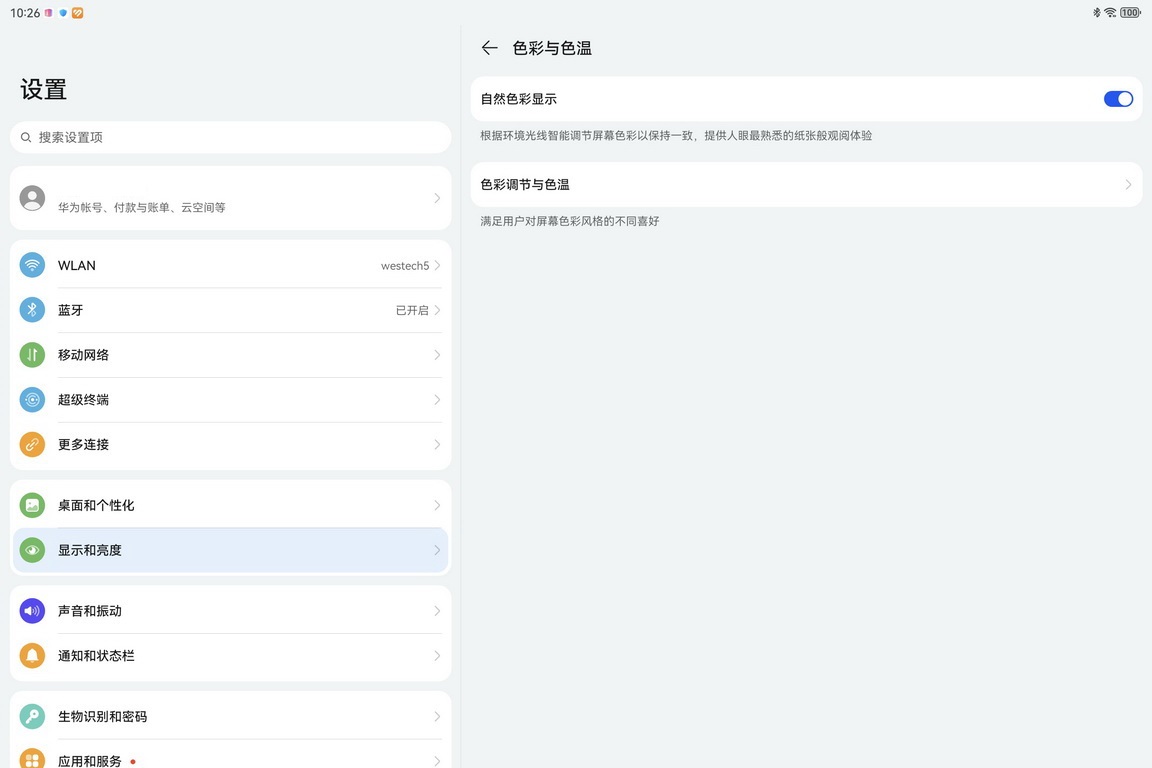The height and width of the screenshot is (768, 1152).
Task: Go back using the arrow beside 色彩与色温
Action: coord(489,49)
